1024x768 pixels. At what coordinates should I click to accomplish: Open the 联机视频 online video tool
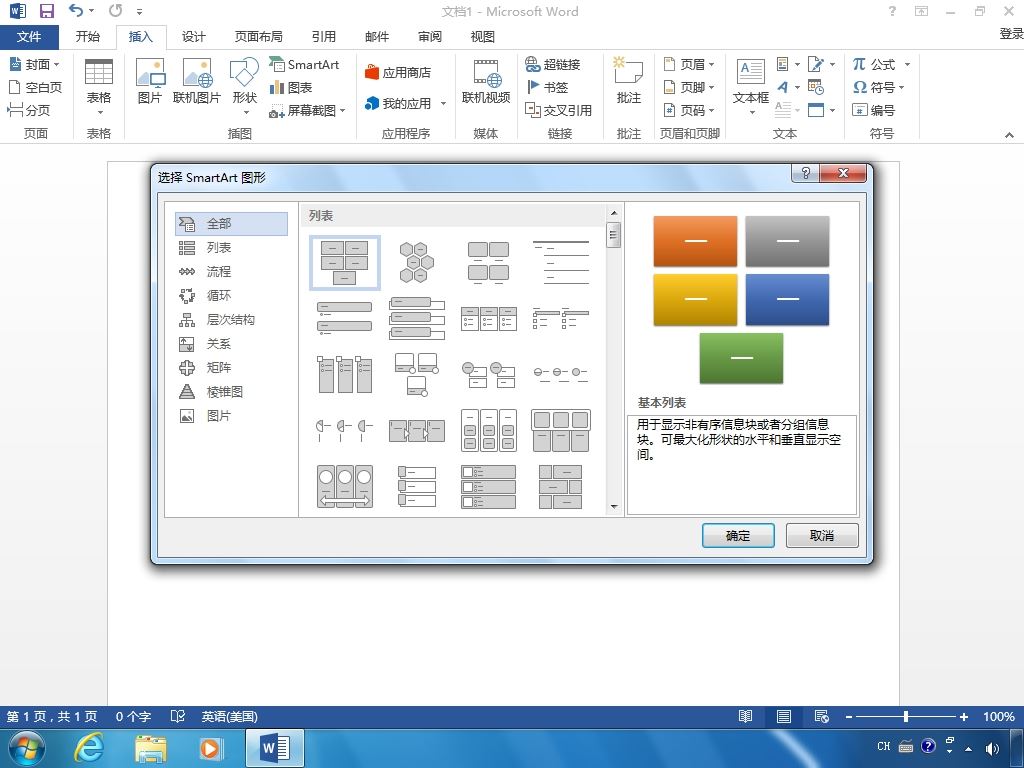(486, 81)
